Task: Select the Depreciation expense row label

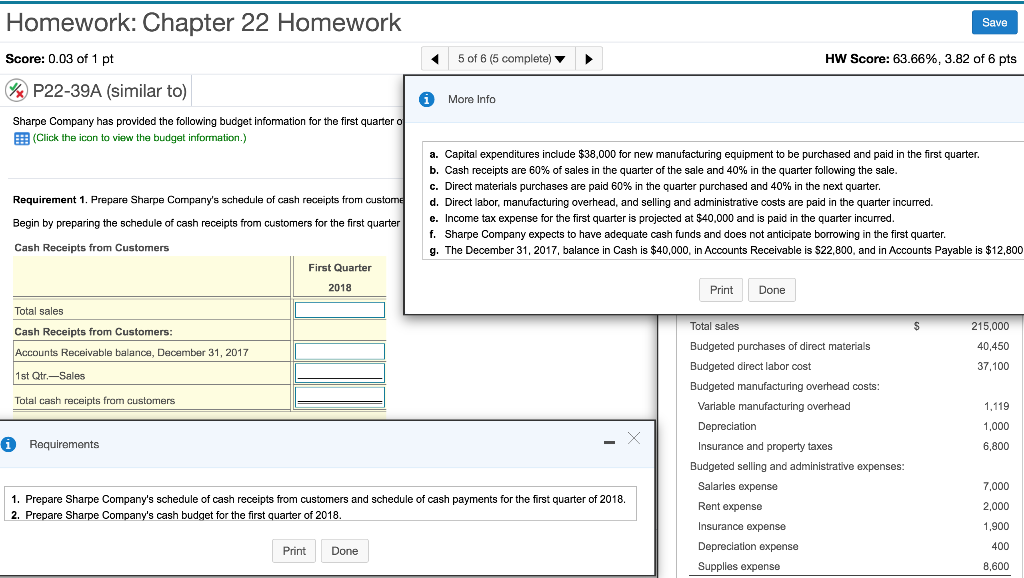Action: coord(748,547)
